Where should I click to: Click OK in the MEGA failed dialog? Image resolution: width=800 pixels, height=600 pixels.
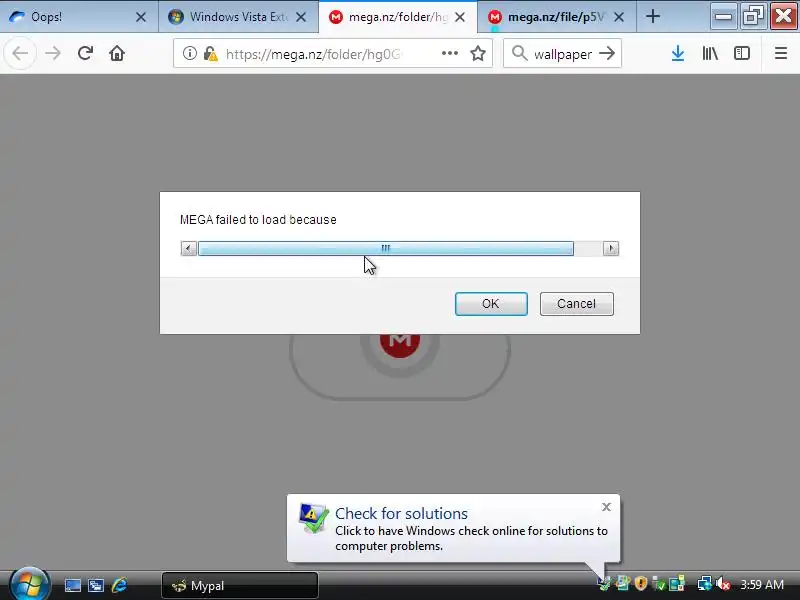click(491, 304)
